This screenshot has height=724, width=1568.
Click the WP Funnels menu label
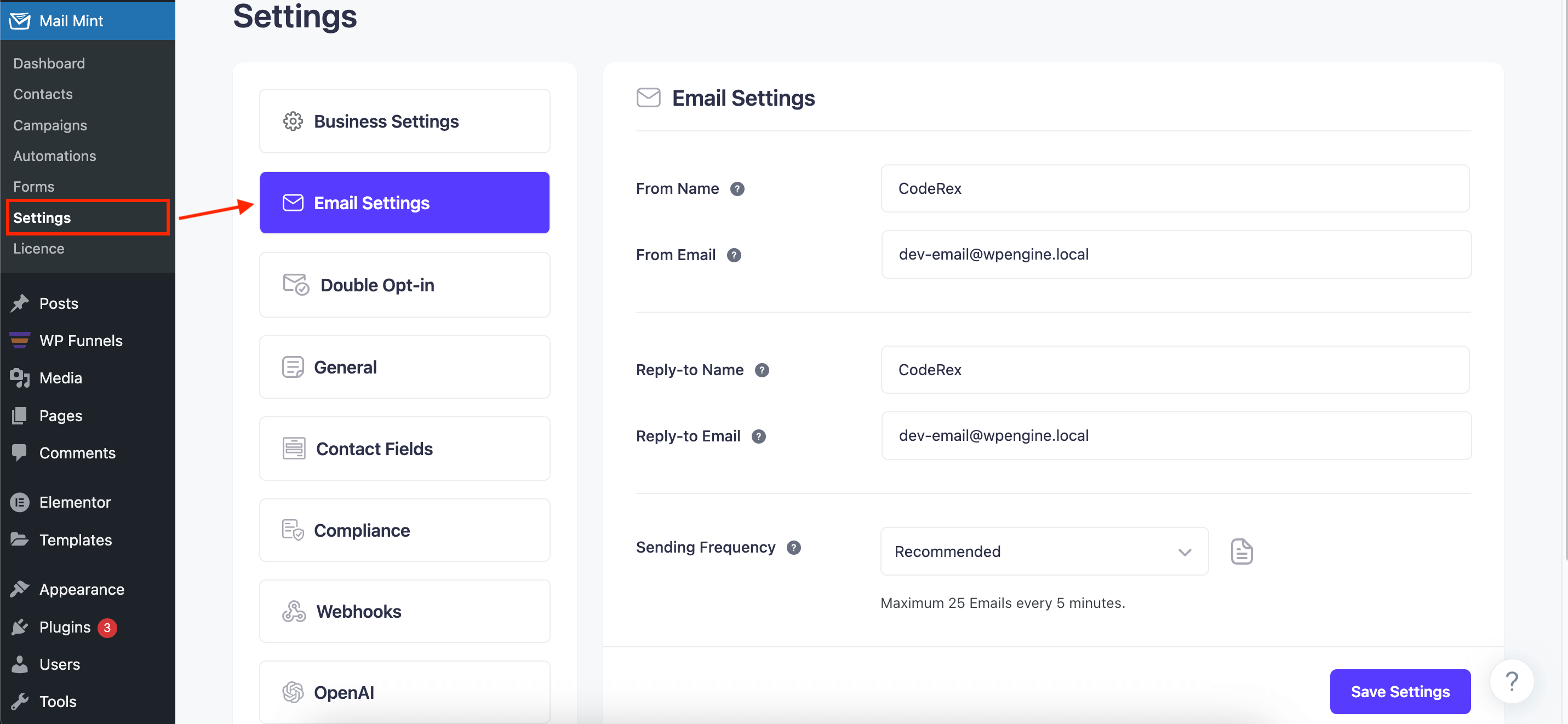[81, 341]
